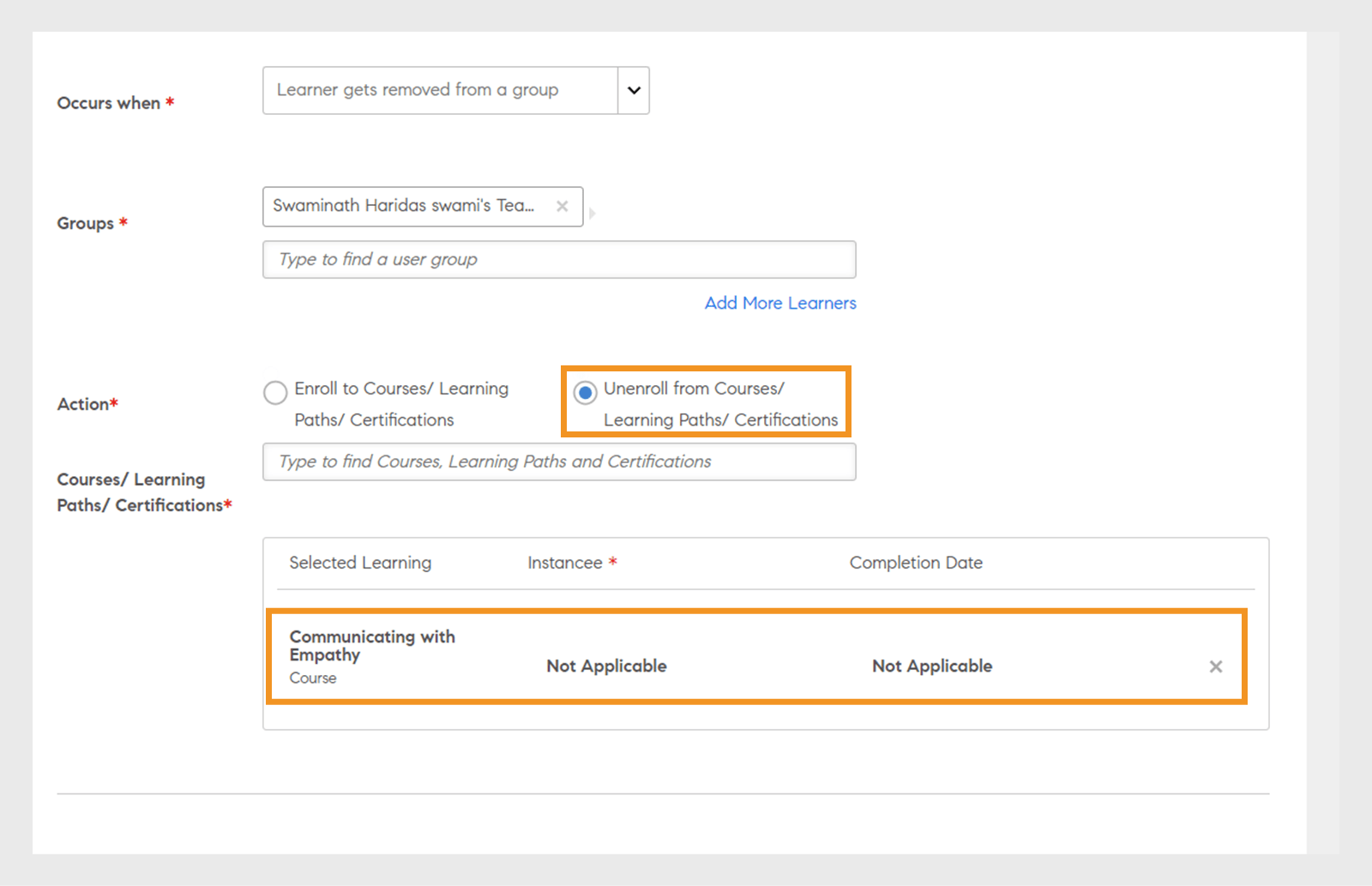The image size is (1372, 886).
Task: Click the Completion Date column header
Action: 916,563
